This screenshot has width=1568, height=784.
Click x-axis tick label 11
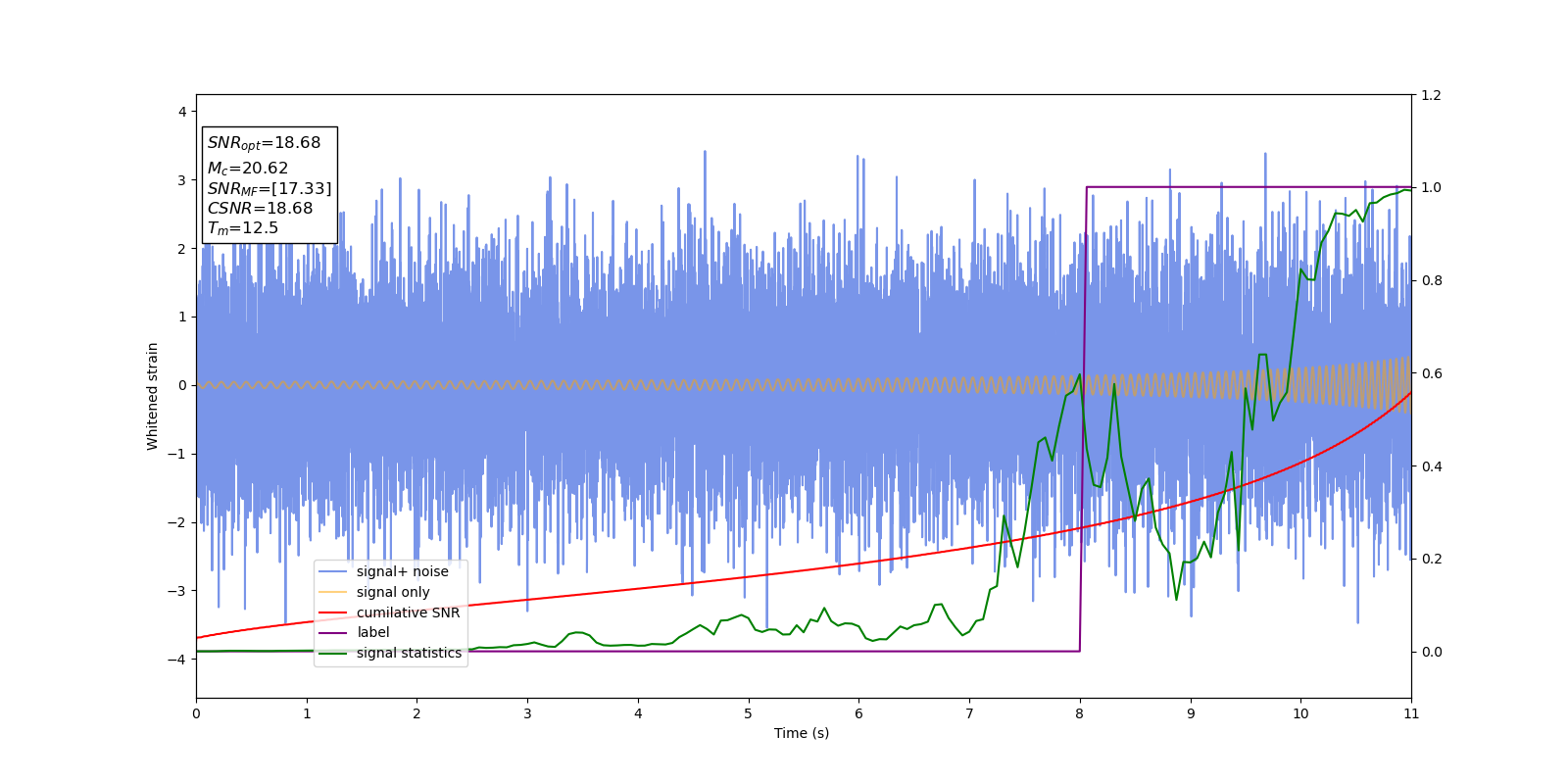pyautogui.click(x=1411, y=713)
